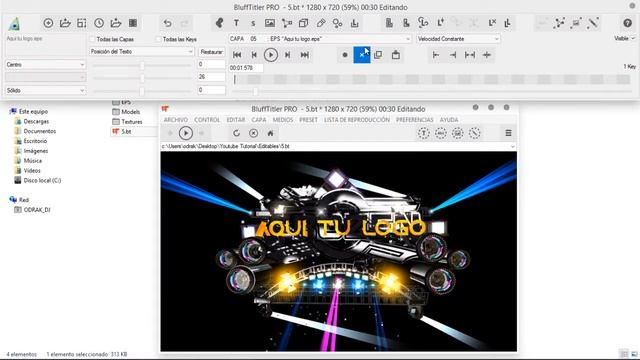The image size is (640, 360).
Task: Open the PREFERENCIAS menu
Action: [415, 120]
